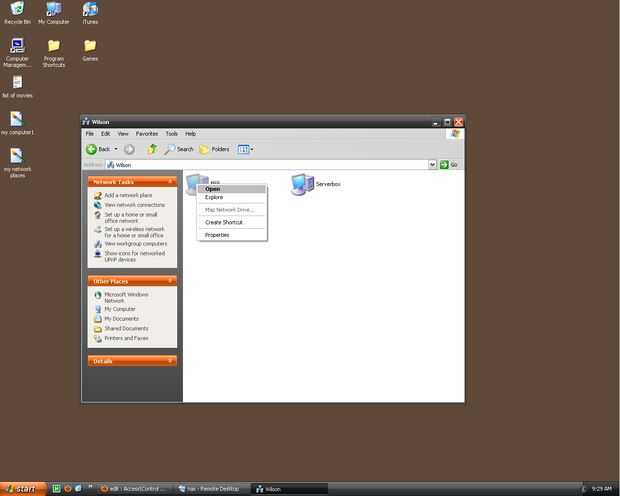Screen dimensions: 620x496
Task: Open the Favorites menu
Action: point(147,134)
